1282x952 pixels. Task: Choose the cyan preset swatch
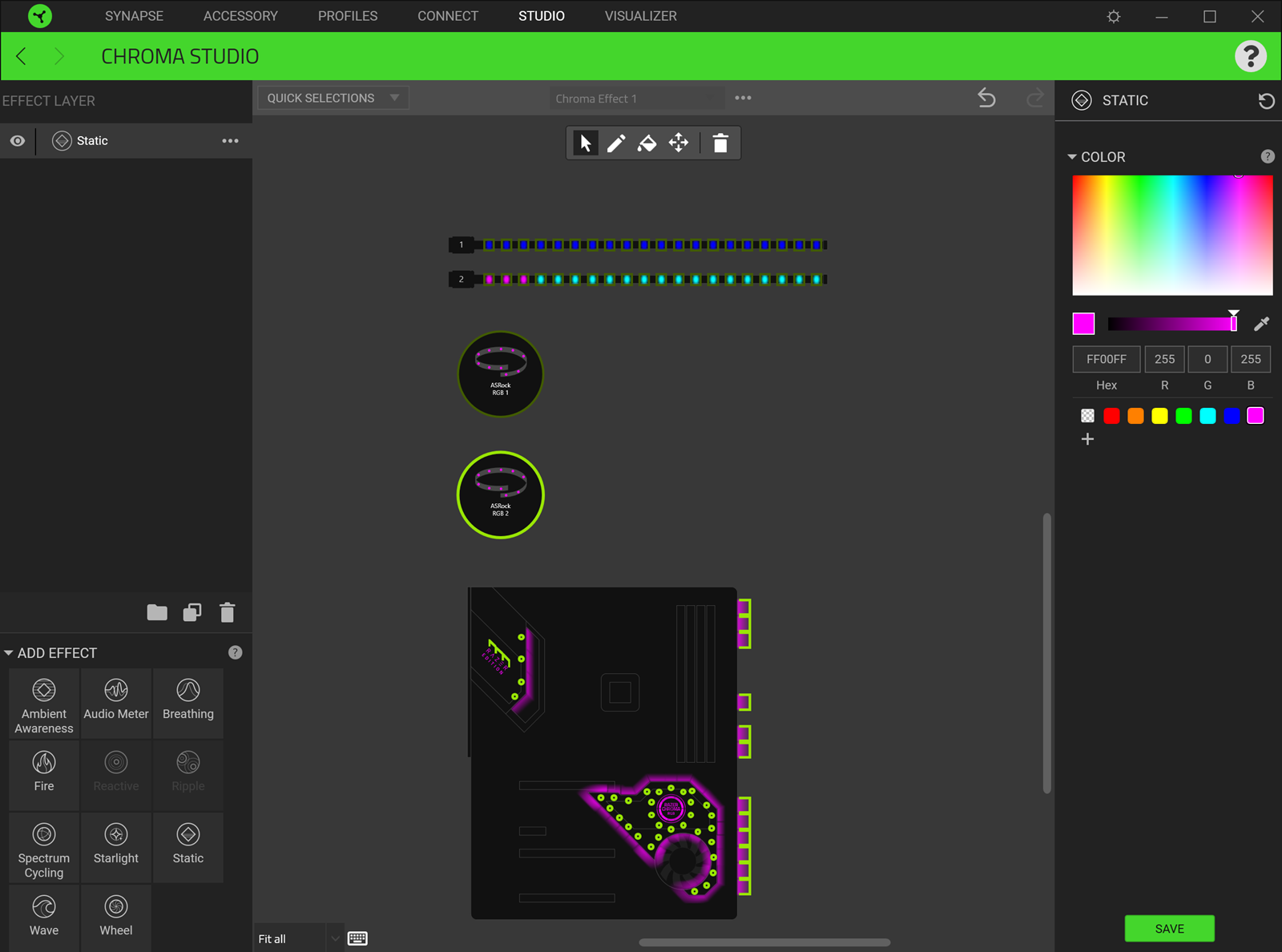pyautogui.click(x=1207, y=416)
